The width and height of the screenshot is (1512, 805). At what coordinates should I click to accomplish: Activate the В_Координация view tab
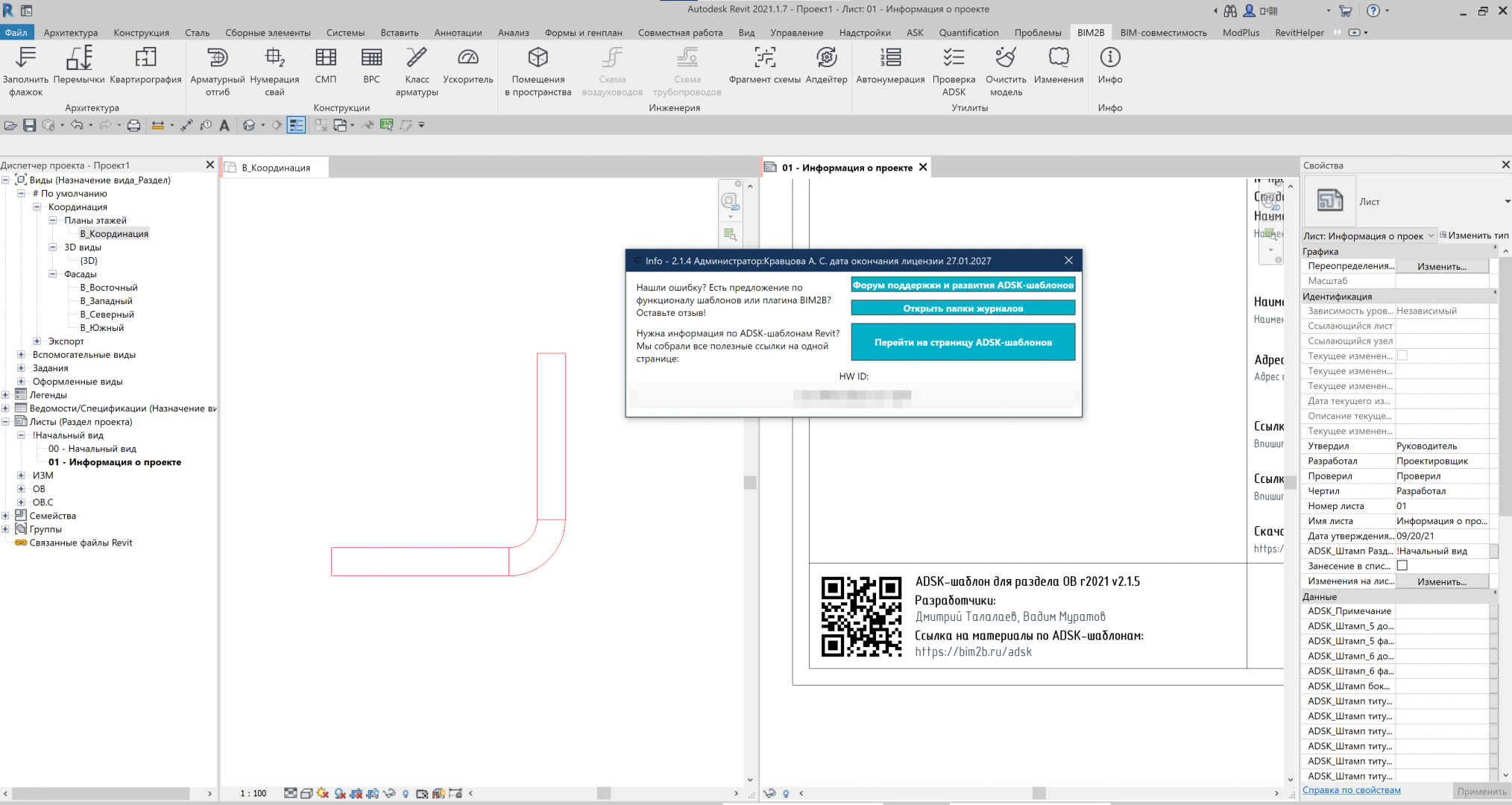coord(276,168)
